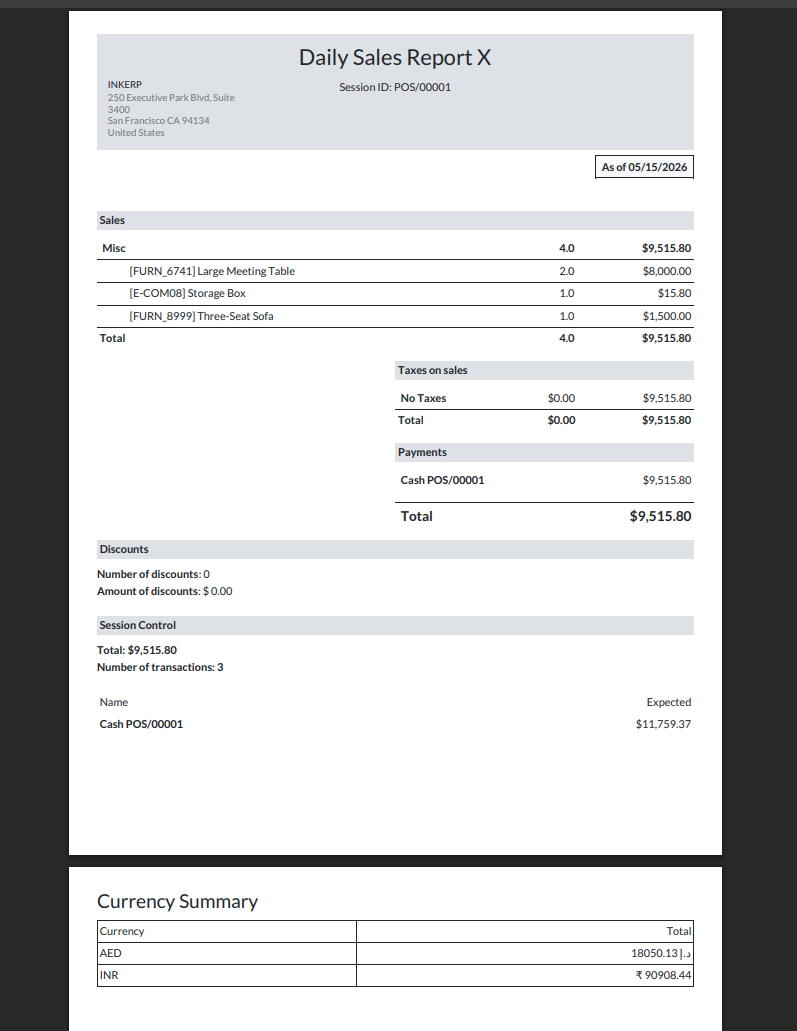The image size is (797, 1031).
Task: Click the $1,500.00 amount
Action: [667, 316]
